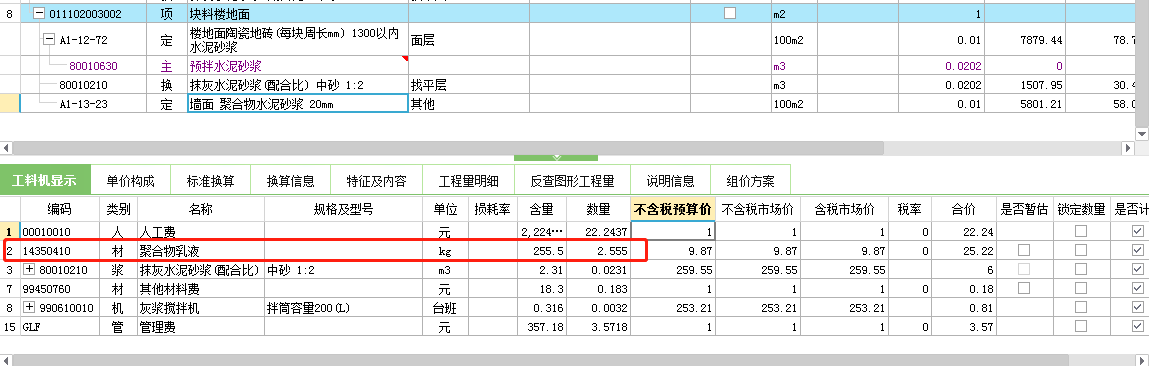1149x366 pixels.
Task: Toggle 锁定数量 checkbox for 其他材料费
Action: 1081,289
